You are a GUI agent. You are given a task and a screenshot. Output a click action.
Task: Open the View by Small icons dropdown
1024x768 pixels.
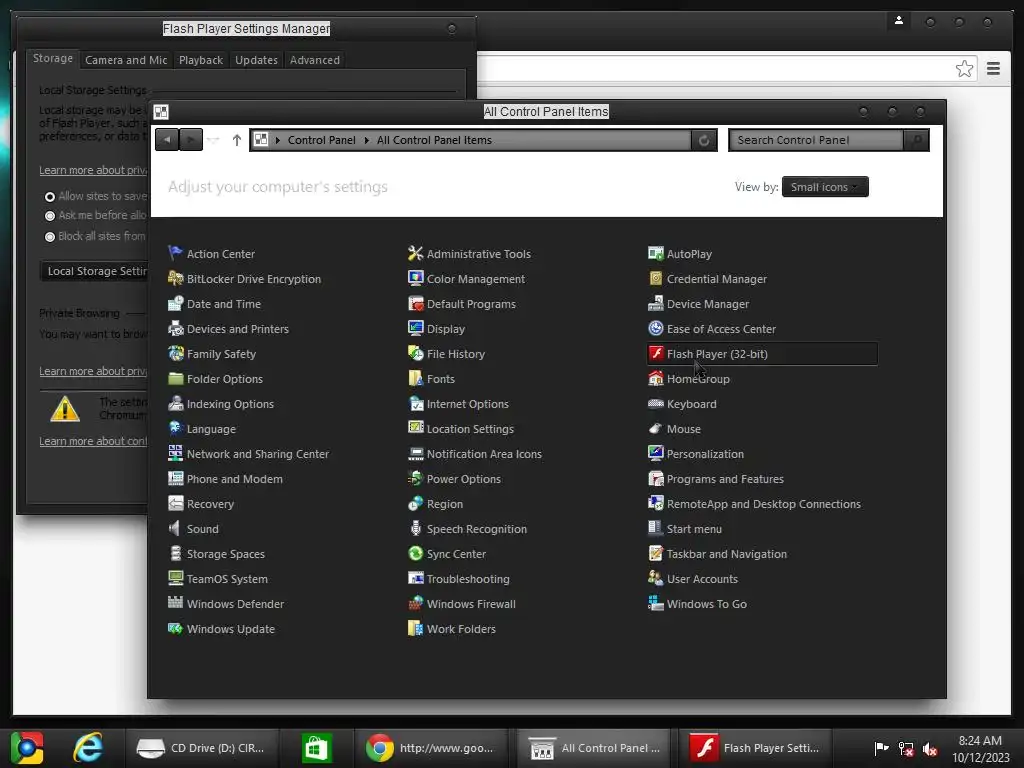click(825, 187)
